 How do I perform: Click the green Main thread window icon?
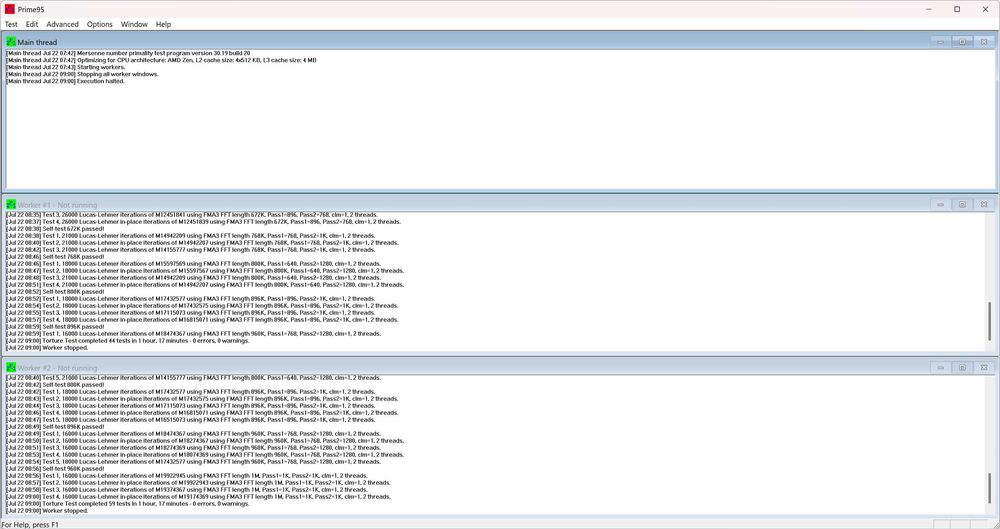(x=11, y=41)
